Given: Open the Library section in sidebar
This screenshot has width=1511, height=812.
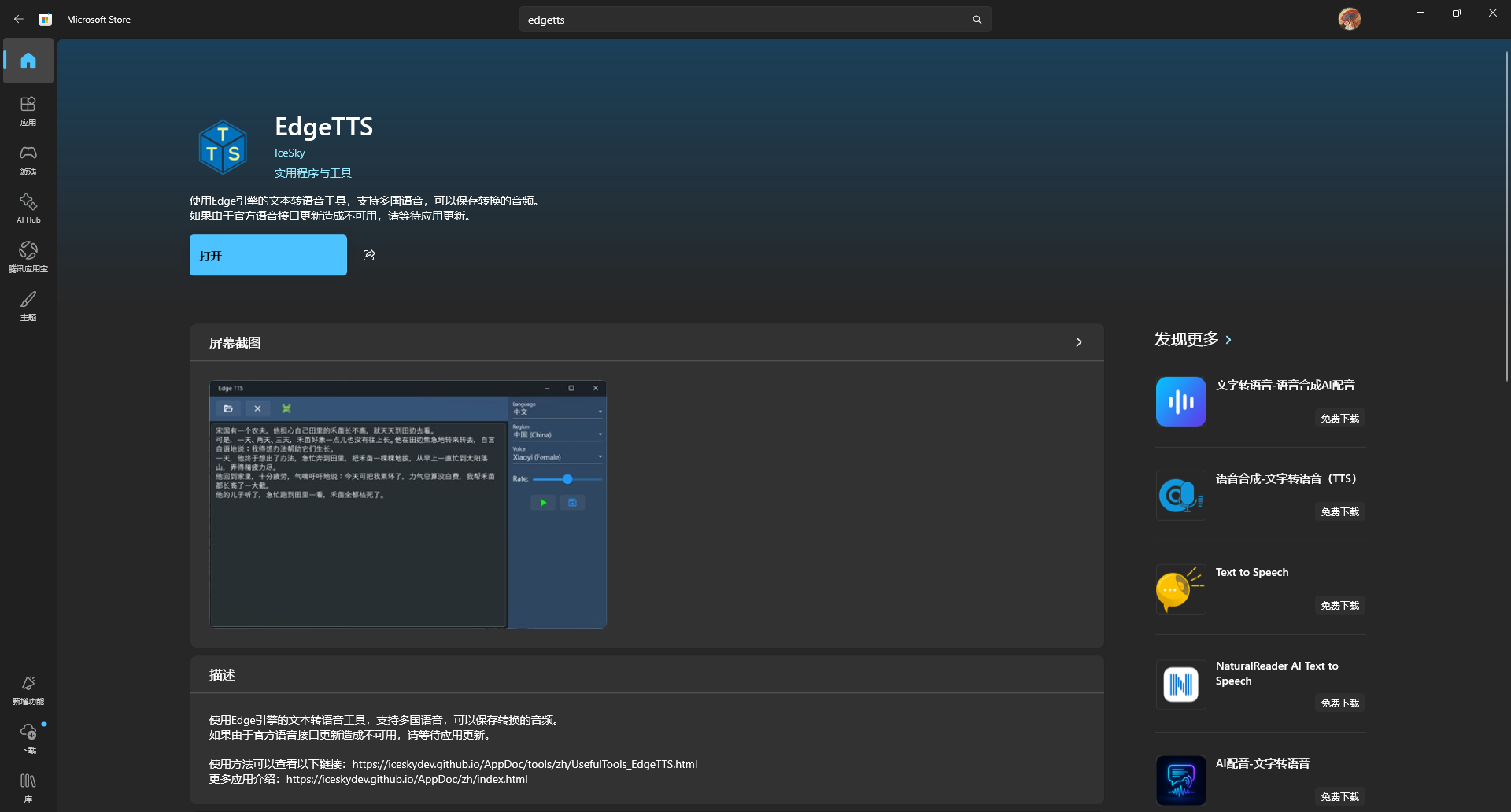Looking at the screenshot, I should [x=28, y=787].
